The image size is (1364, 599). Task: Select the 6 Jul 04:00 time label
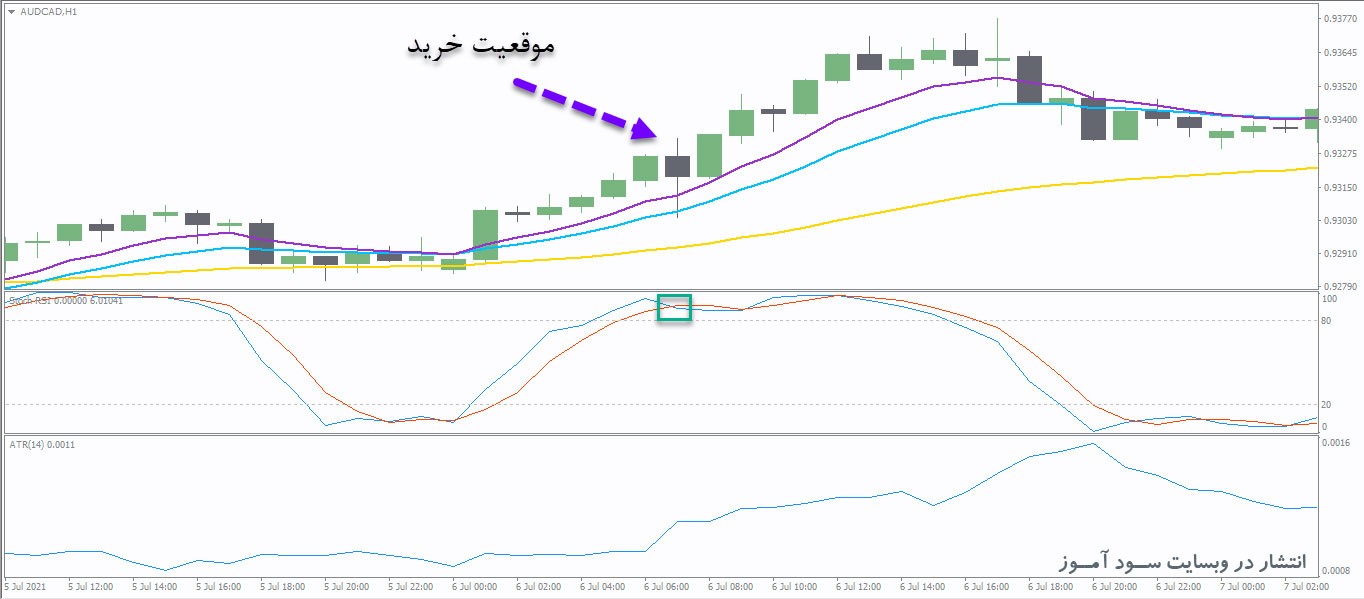pos(602,586)
